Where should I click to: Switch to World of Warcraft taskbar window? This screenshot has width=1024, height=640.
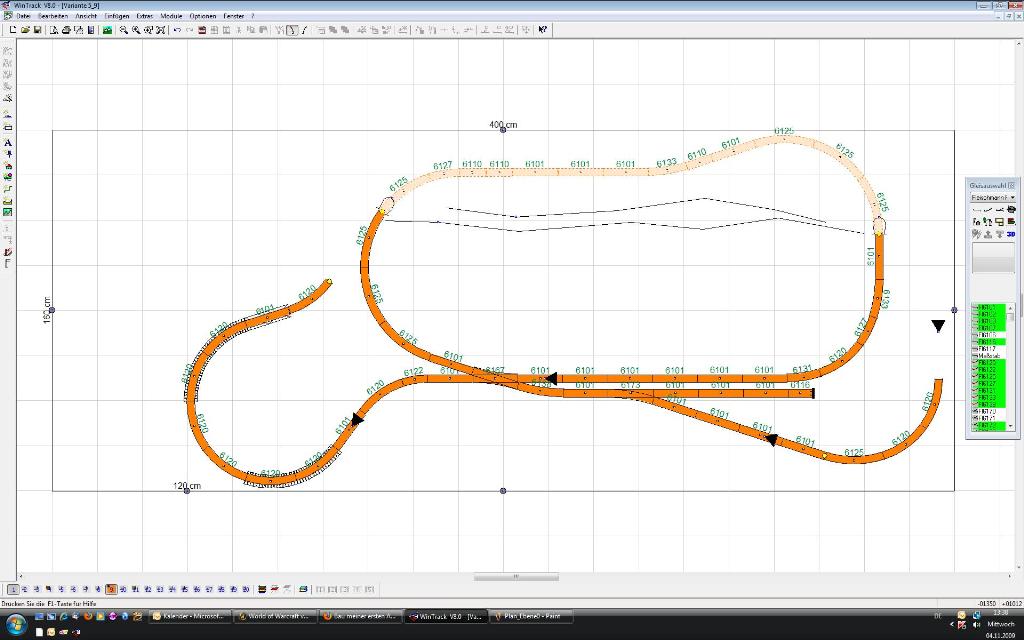coord(276,616)
